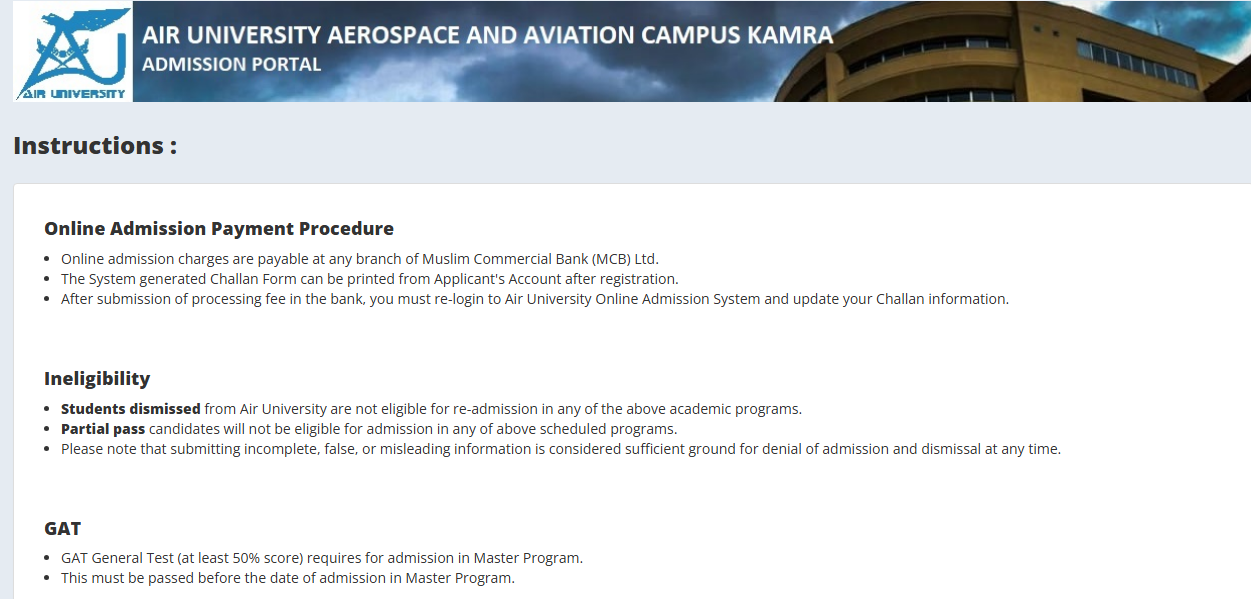The width and height of the screenshot is (1251, 599).
Task: Click the bullet before Students dismissed
Action: (x=49, y=409)
